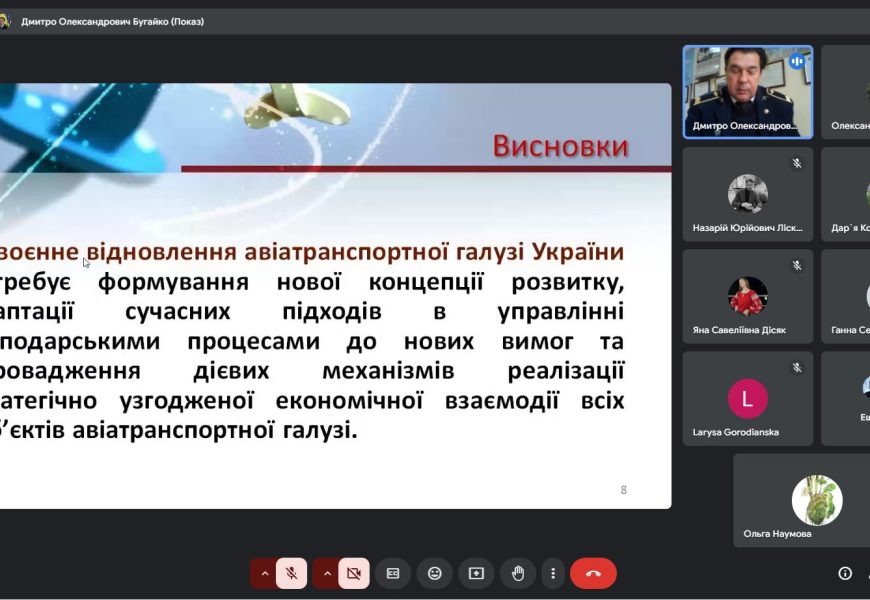Click Larysa Gorodianska's avatar tile
This screenshot has width=870, height=600.
pyautogui.click(x=747, y=397)
